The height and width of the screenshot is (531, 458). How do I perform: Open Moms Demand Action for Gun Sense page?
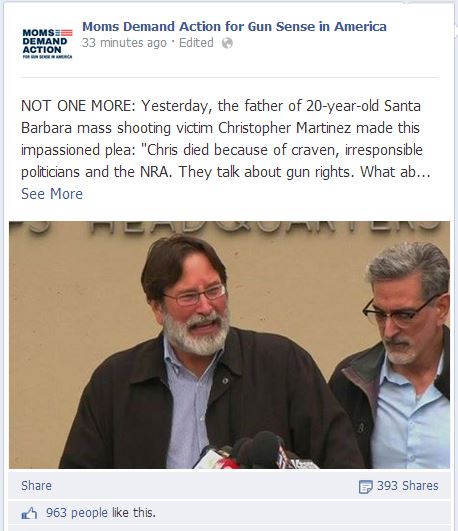pyautogui.click(x=234, y=26)
